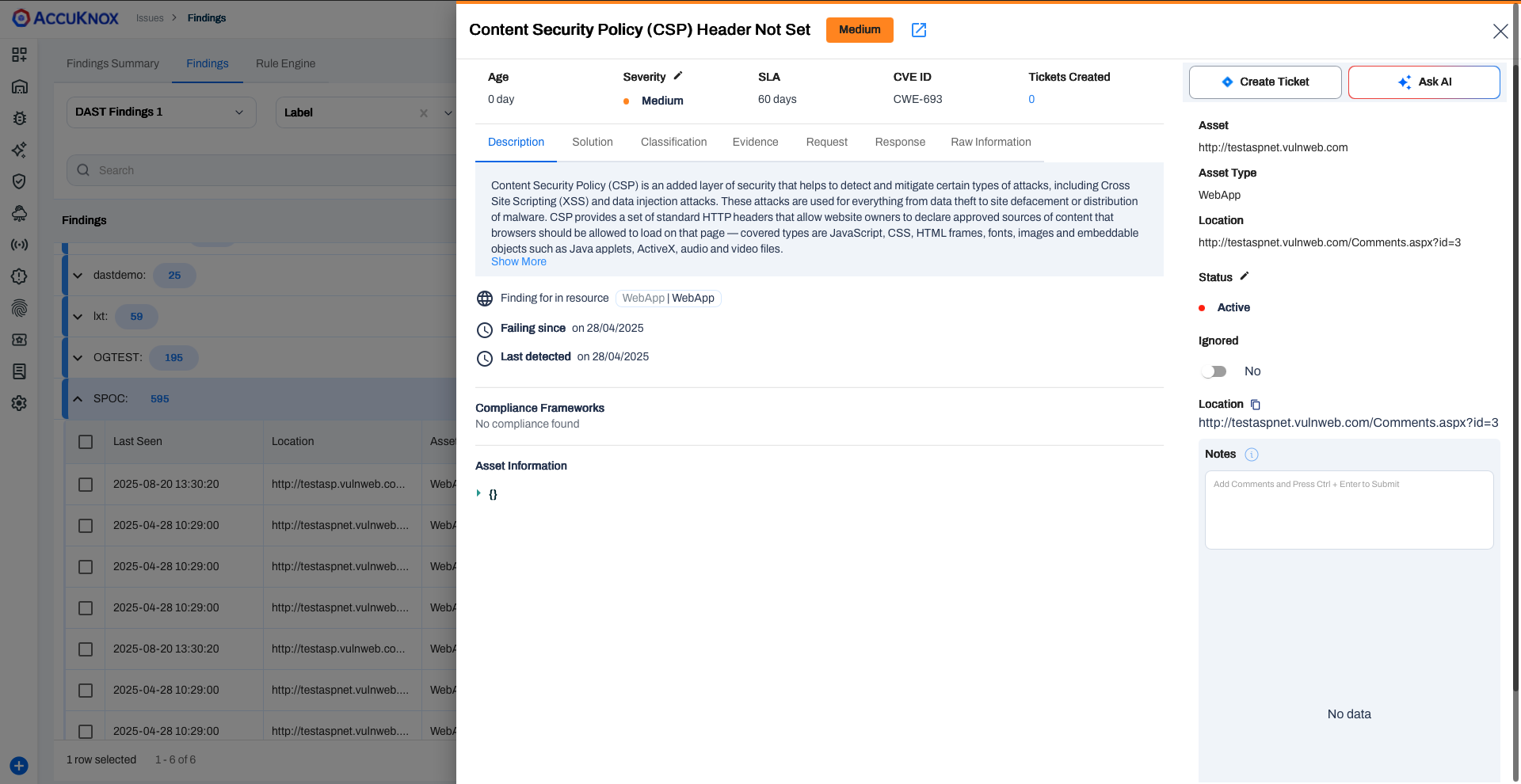Select the row dated 2025-08-20 13:30:20 checkbox
The height and width of the screenshot is (784, 1521).
point(86,485)
